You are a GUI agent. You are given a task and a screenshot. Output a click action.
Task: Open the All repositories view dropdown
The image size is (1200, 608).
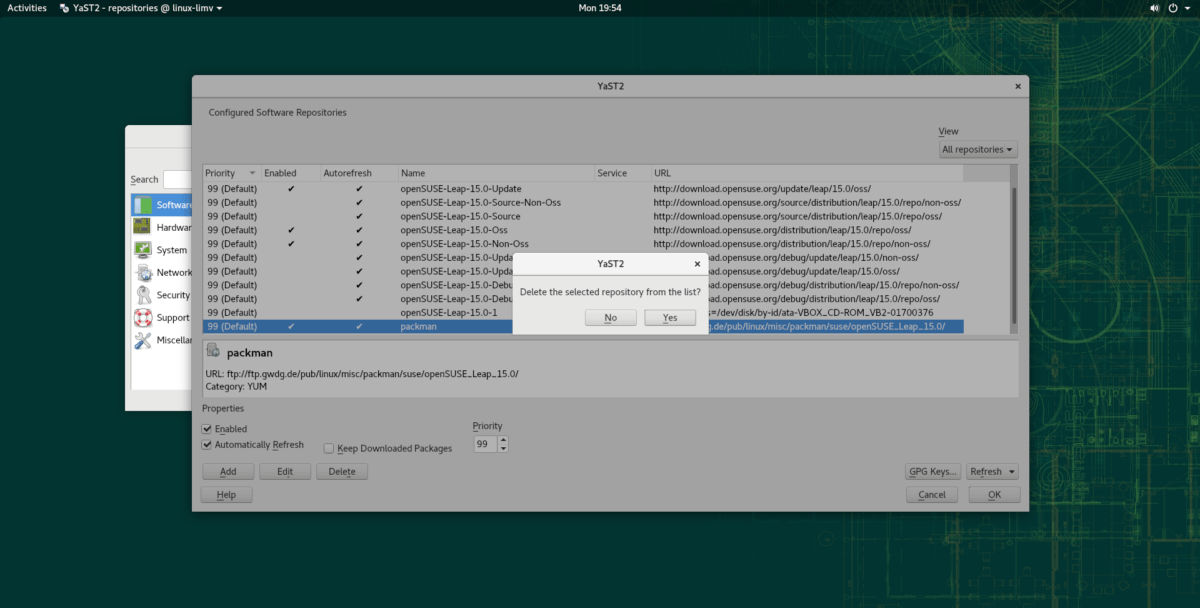click(x=978, y=149)
